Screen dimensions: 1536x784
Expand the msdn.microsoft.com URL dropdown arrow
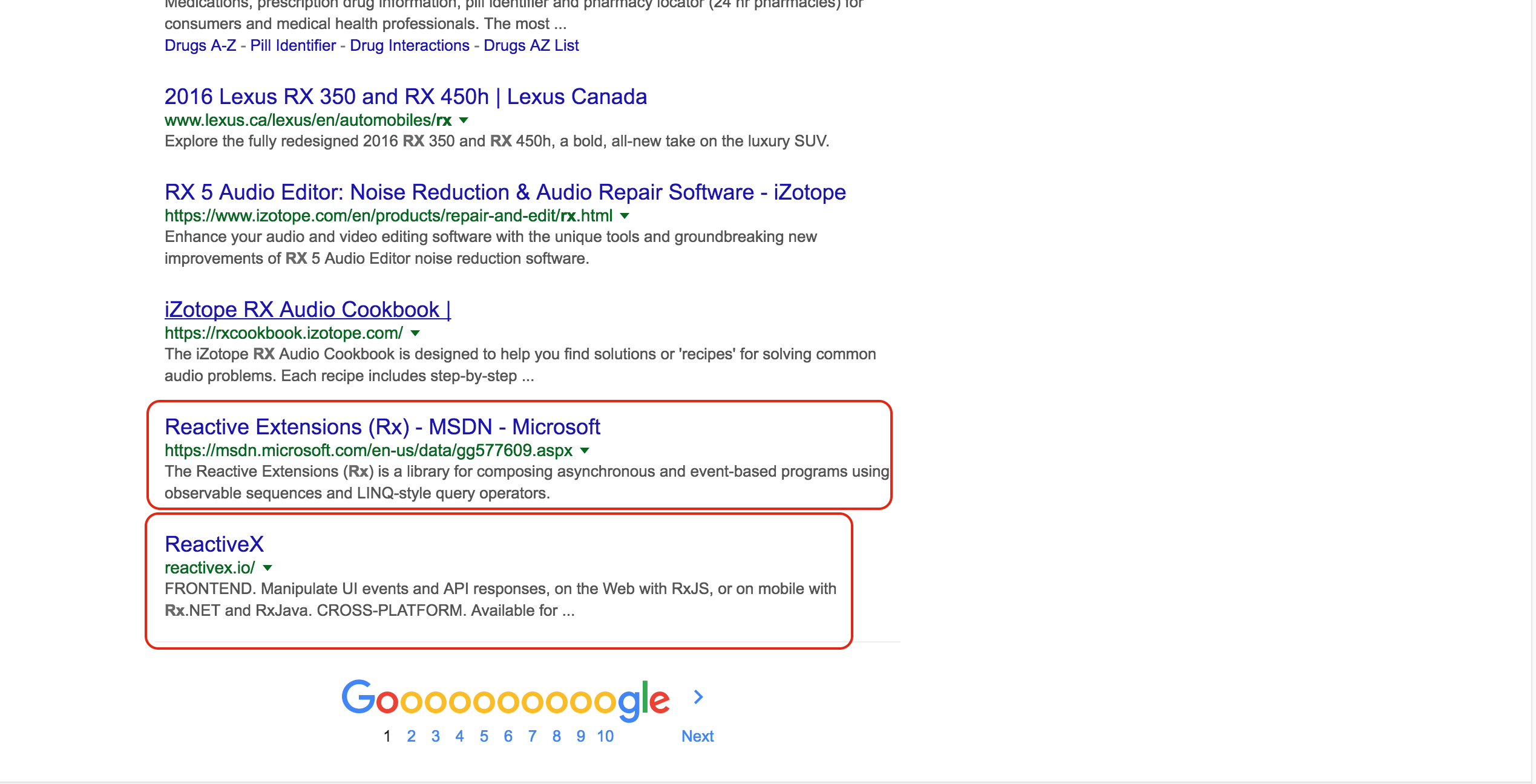(585, 451)
